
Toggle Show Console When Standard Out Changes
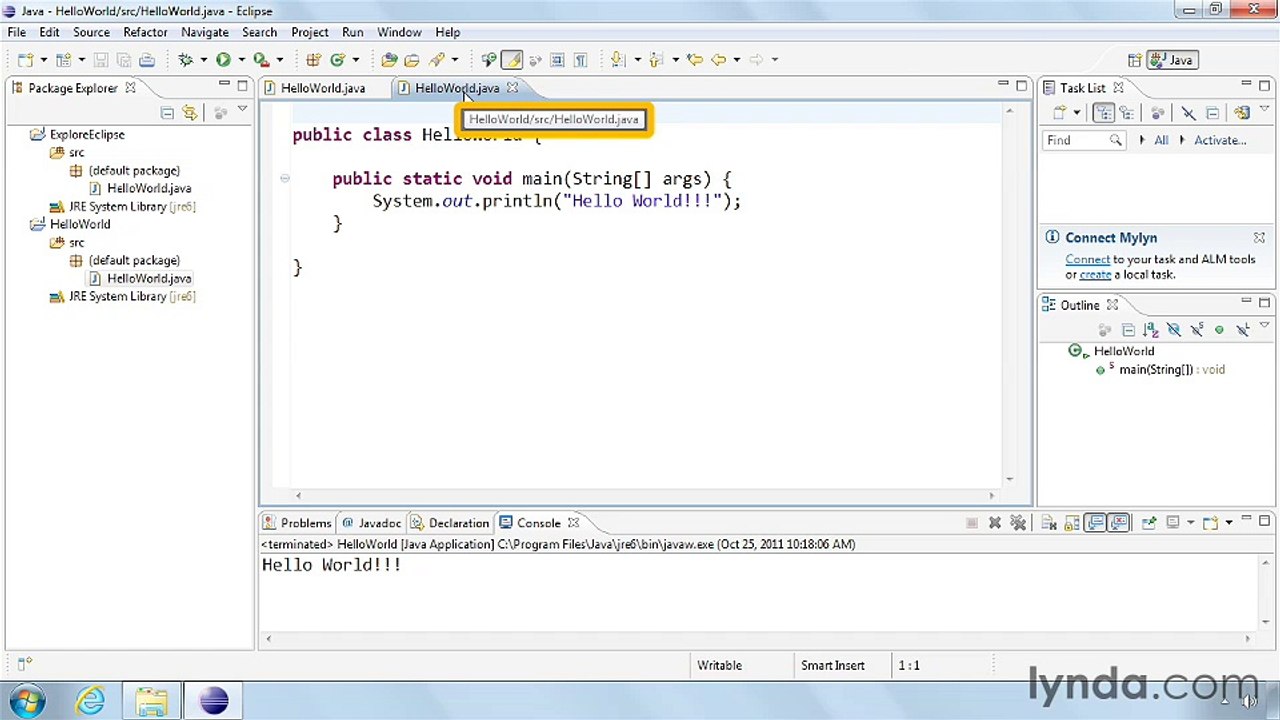point(1095,523)
